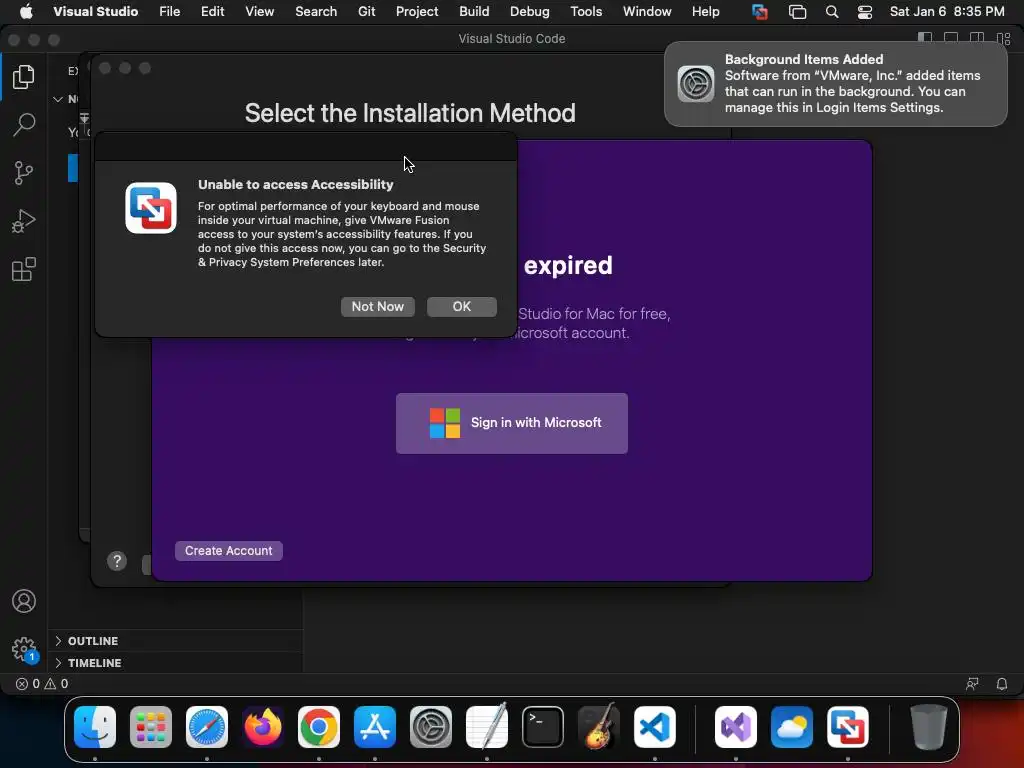
Task: Open the Accounts icon in activity bar
Action: [24, 601]
